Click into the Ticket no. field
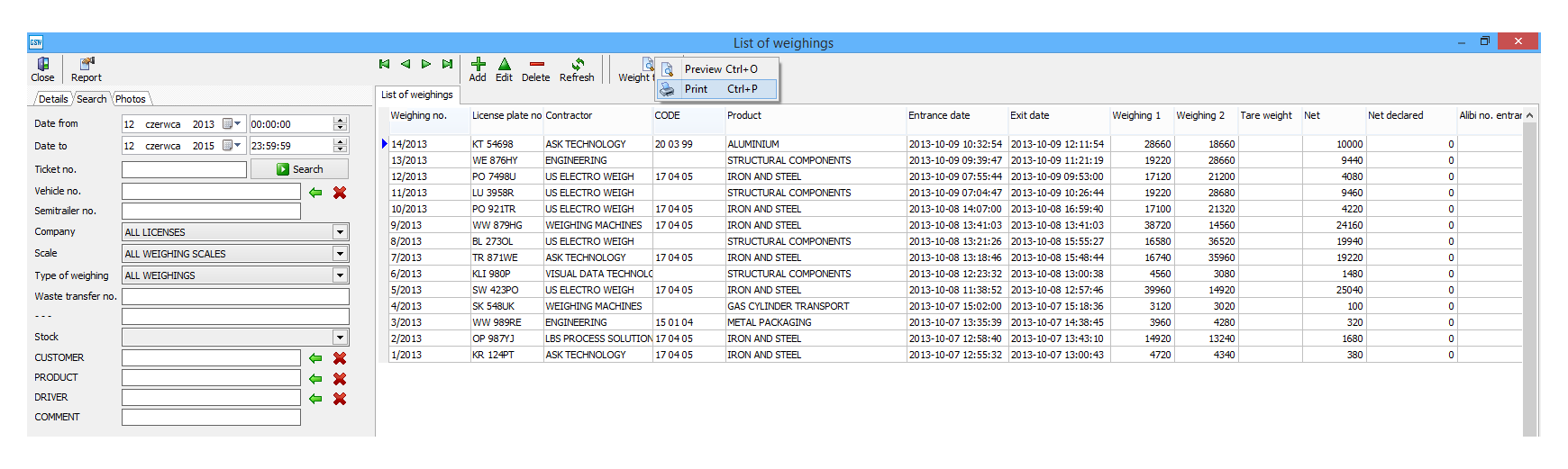 point(184,169)
